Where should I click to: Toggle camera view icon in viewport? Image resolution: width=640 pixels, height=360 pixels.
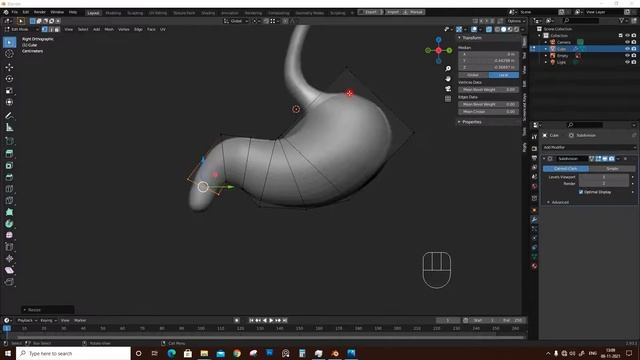448,89
